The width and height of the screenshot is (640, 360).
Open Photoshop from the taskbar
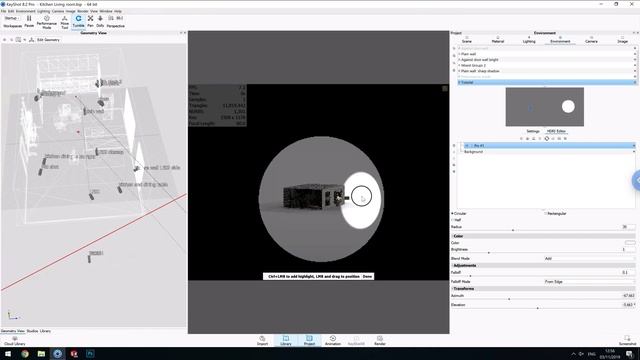tap(90, 353)
